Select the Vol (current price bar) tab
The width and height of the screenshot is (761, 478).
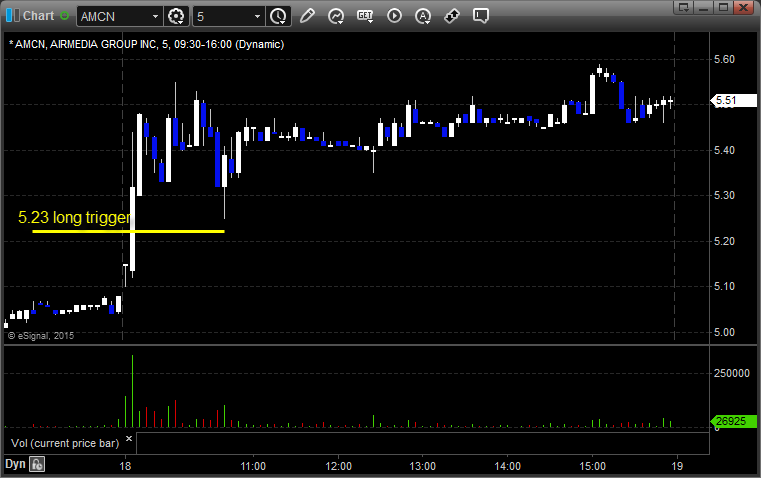65,443
